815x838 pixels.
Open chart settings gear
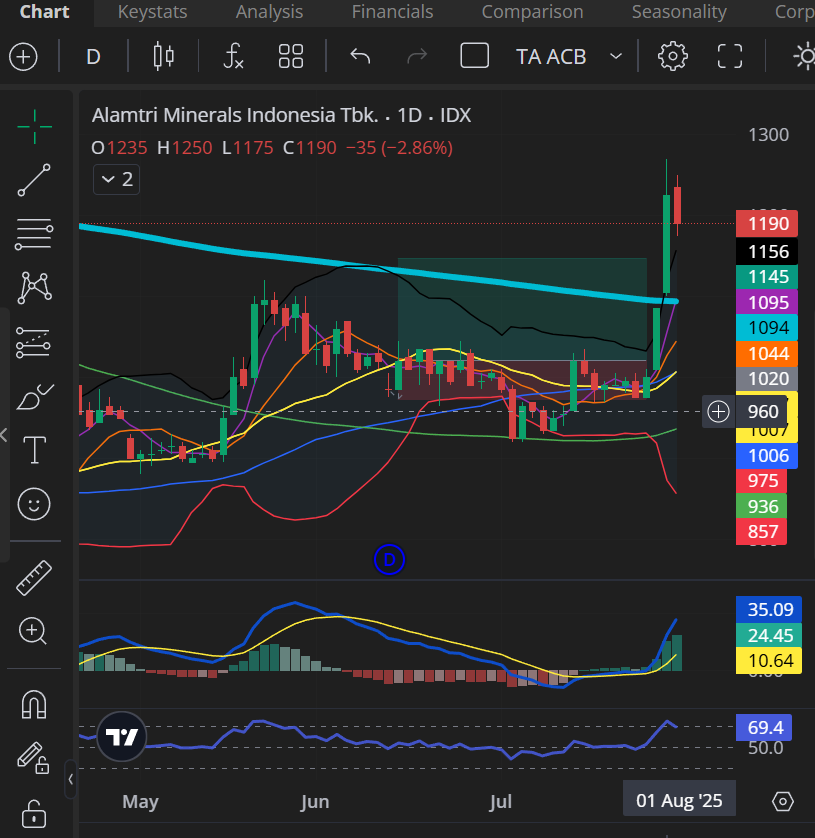pyautogui.click(x=673, y=56)
